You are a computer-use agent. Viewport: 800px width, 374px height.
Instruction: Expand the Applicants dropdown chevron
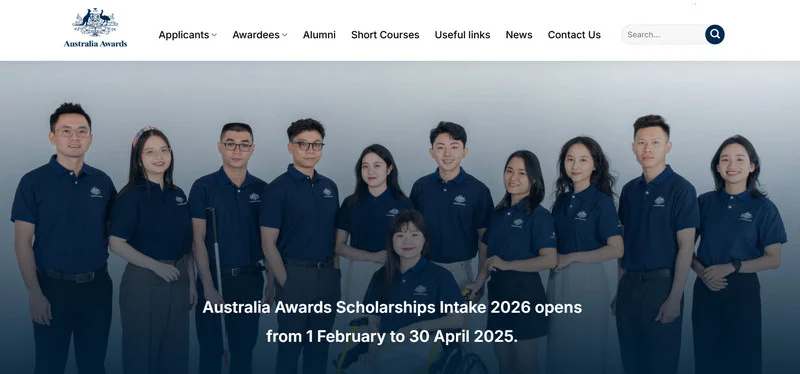point(214,35)
